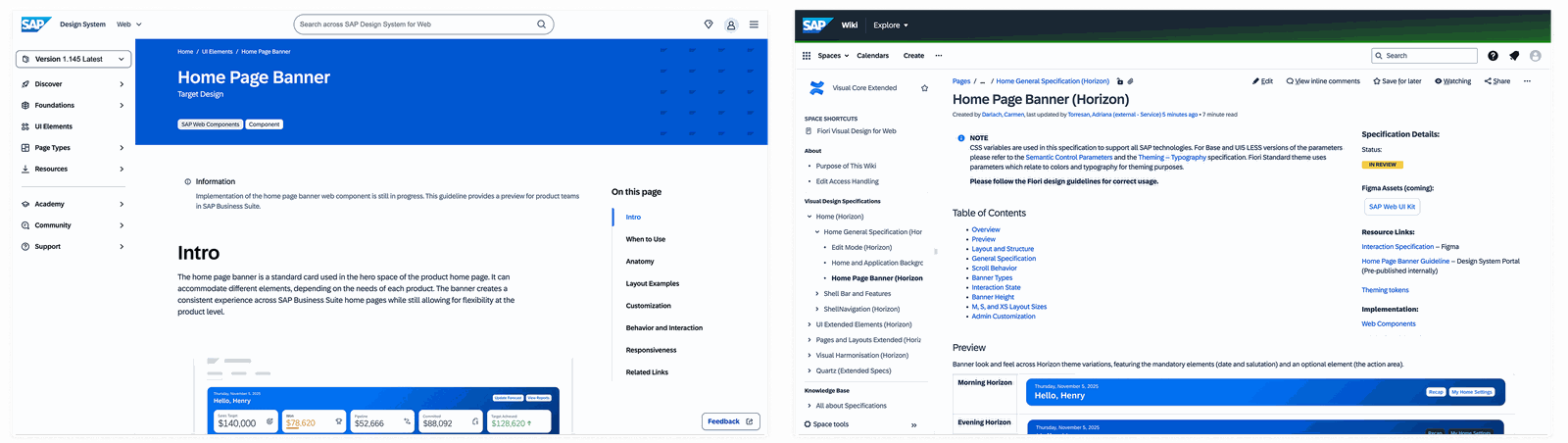1568x443 pixels.
Task: Expand the Foundations section chevron
Action: [x=122, y=105]
